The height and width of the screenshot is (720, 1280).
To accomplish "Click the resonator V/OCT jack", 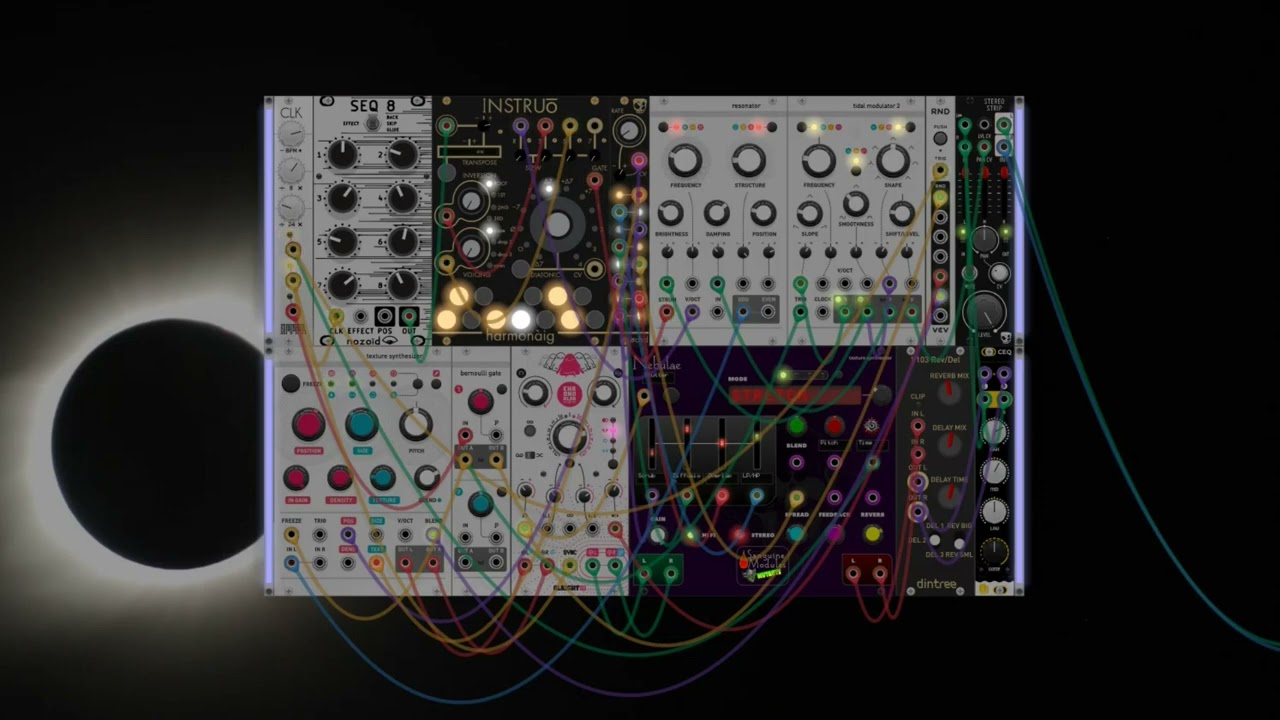I will click(x=692, y=312).
